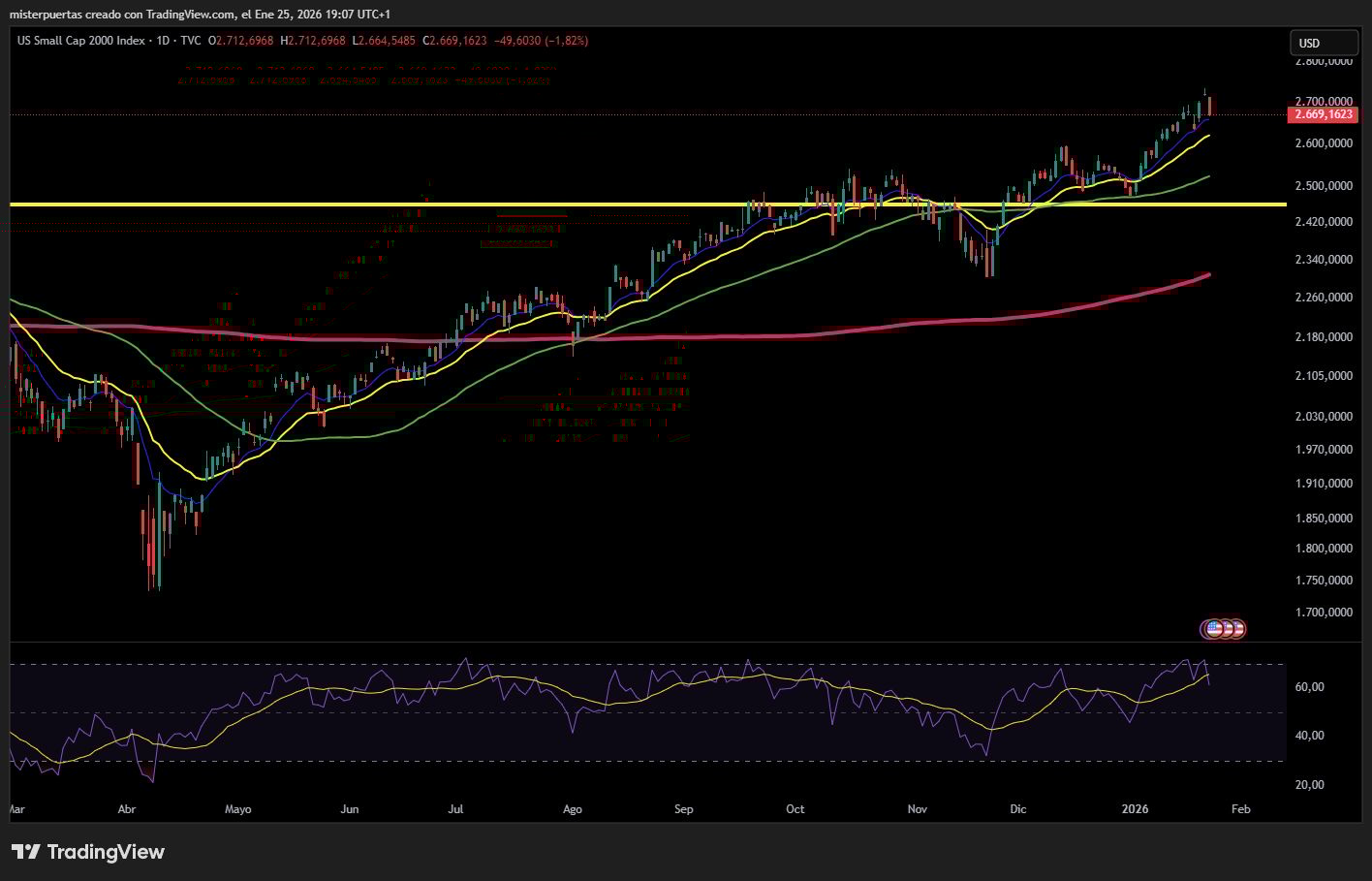Click the Jun label on time axis
The width and height of the screenshot is (1372, 881).
pyautogui.click(x=350, y=809)
